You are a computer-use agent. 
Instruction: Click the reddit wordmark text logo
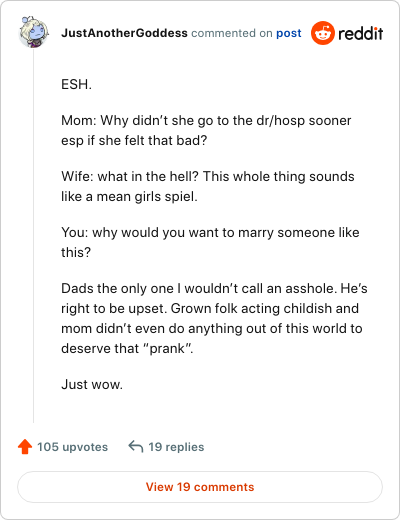click(361, 33)
